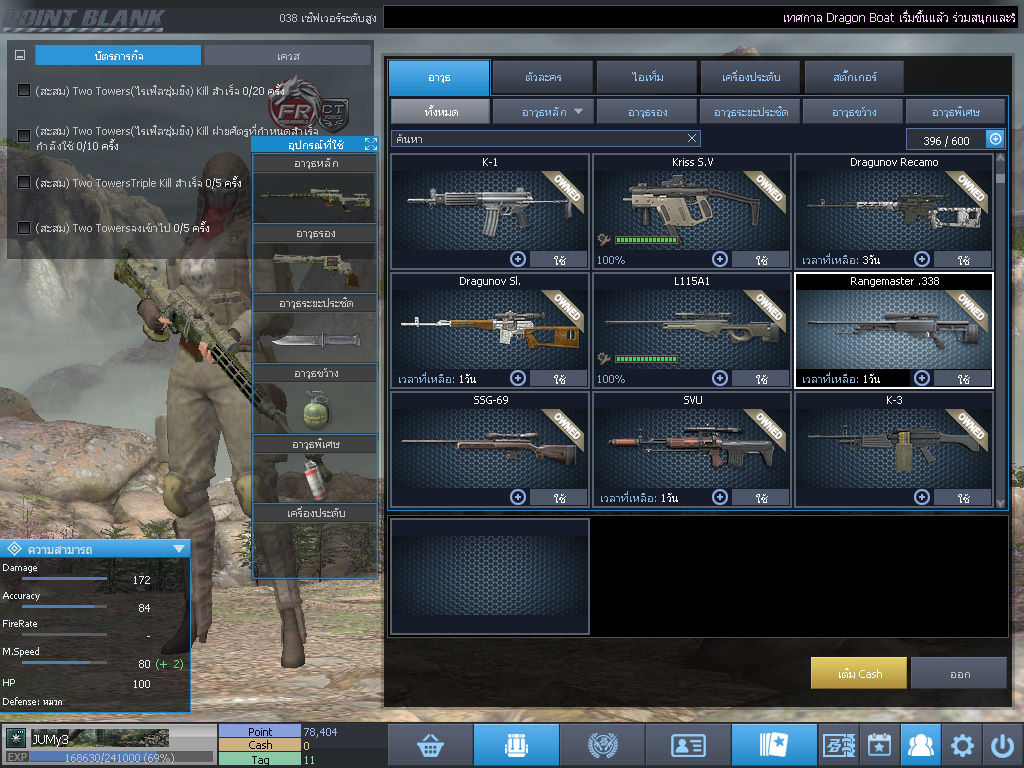Viewport: 1024px width, 768px height.
Task: Click the plus icon on SVU card
Action: point(720,497)
